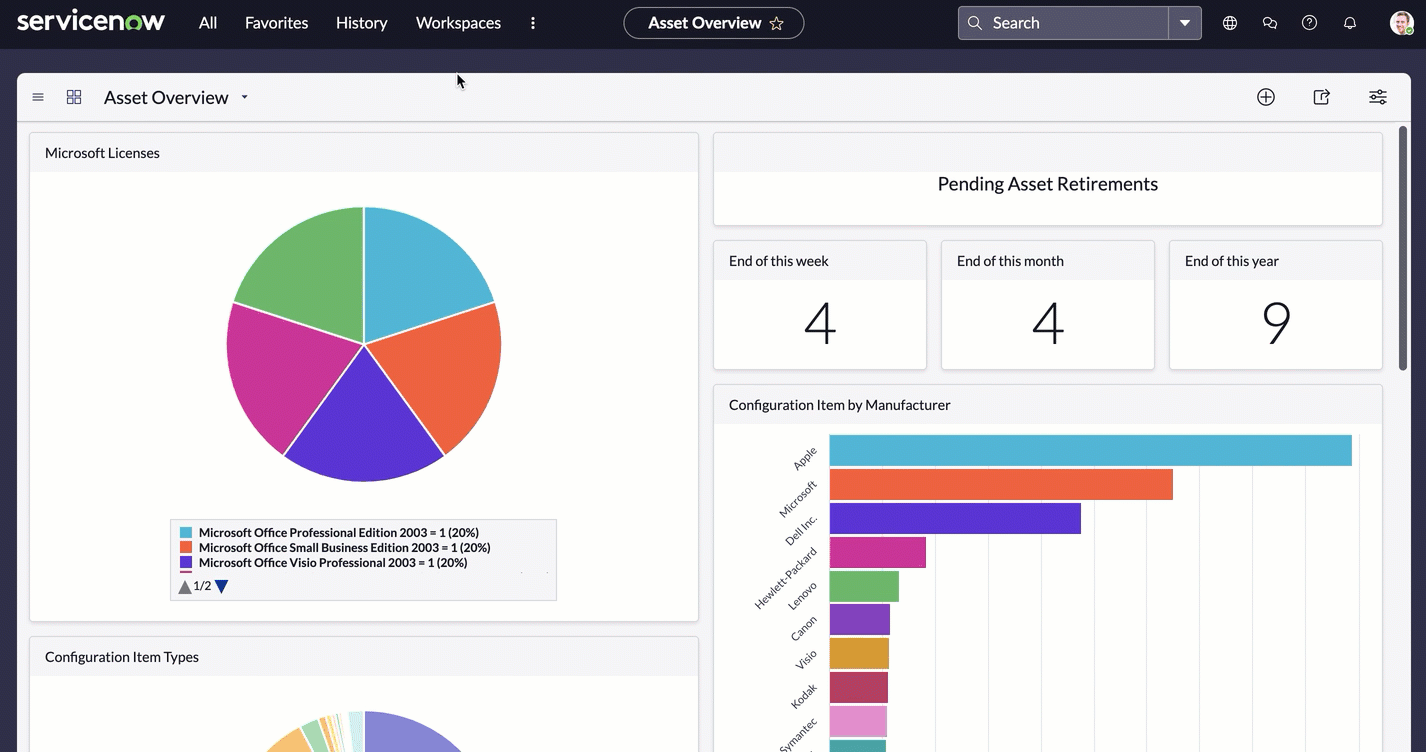Show notifications via the bell icon

click(1350, 23)
